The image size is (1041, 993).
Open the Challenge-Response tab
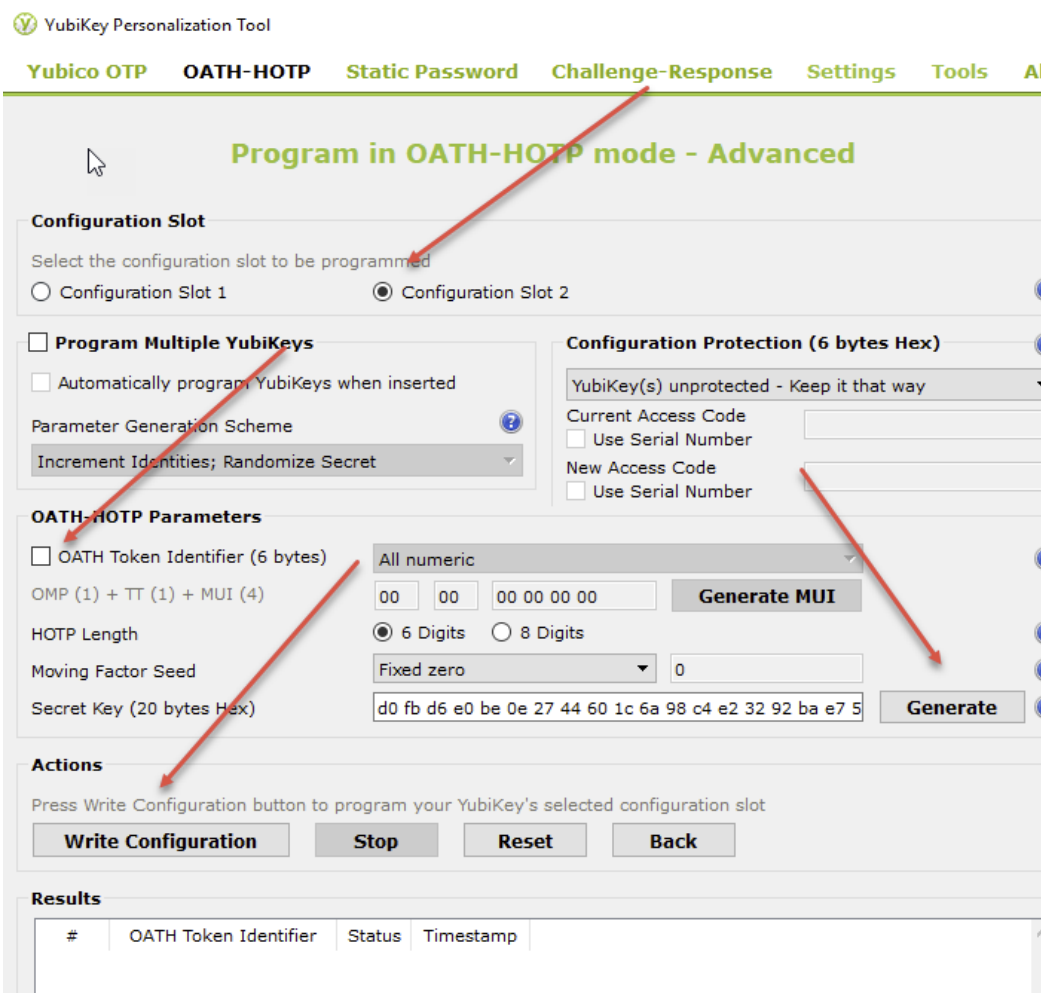coord(662,72)
